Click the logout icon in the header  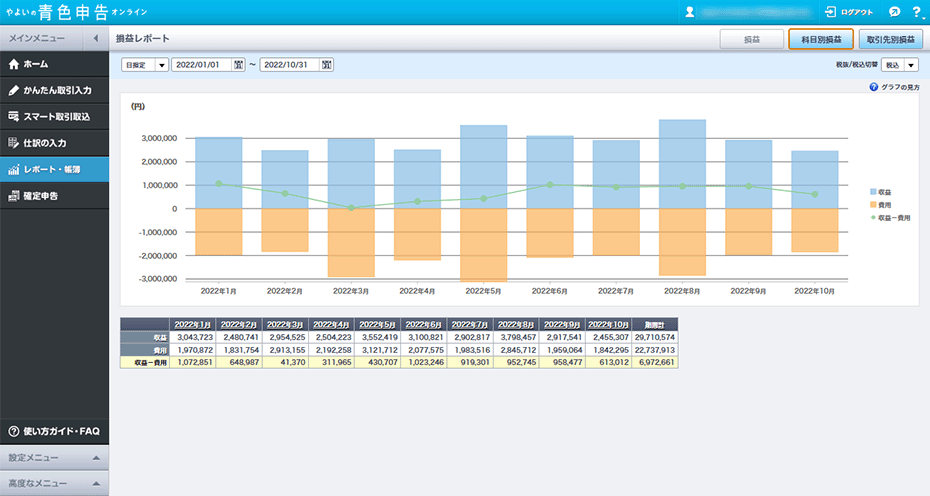830,12
